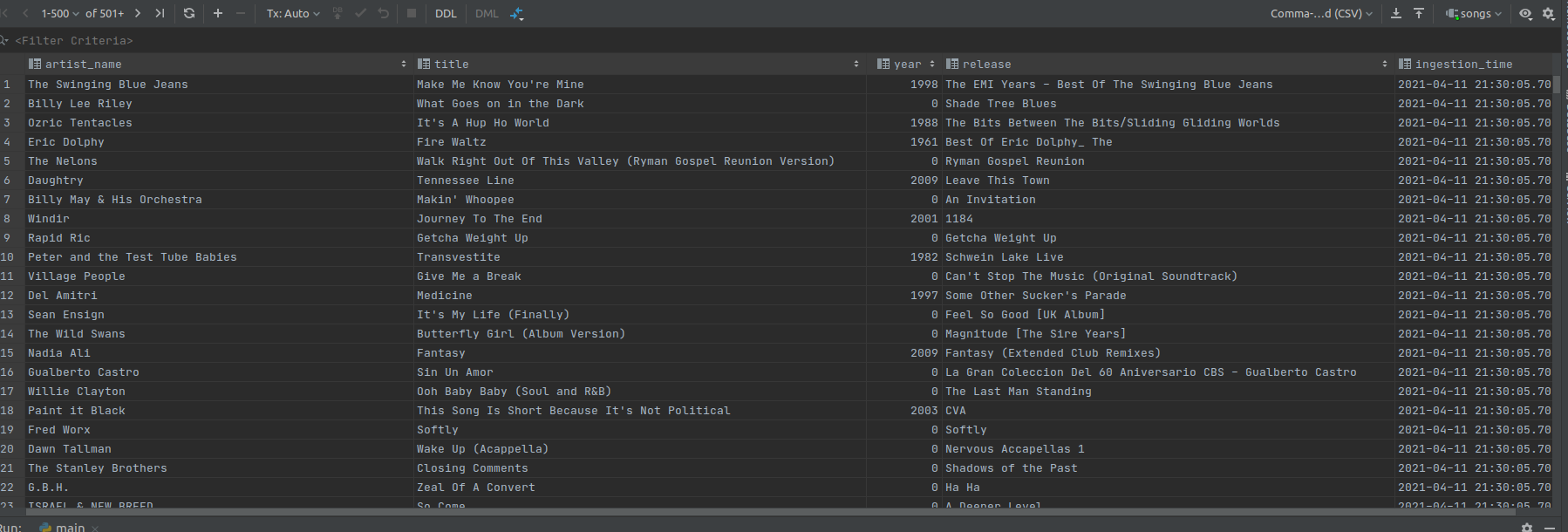Viewport: 1568px width, 532px height.
Task: Select cell 'The Swinging Blue Jeans' artist
Action: pos(218,84)
